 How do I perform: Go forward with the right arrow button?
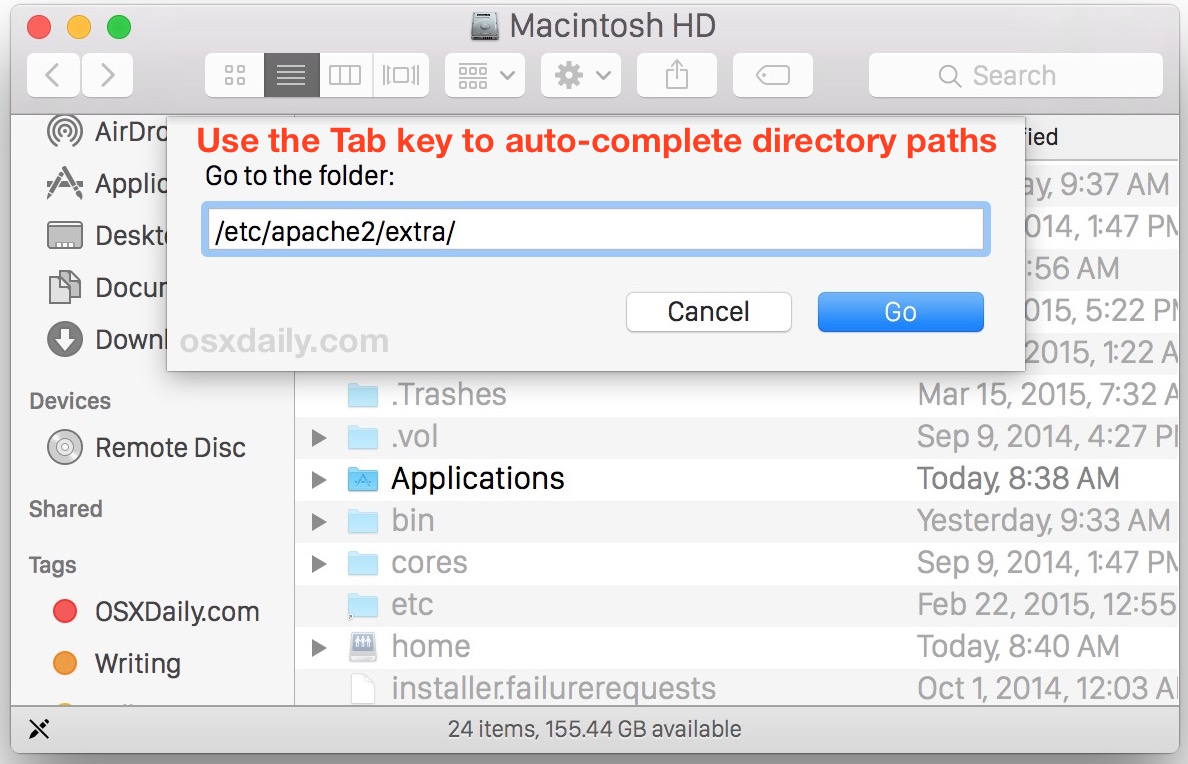(108, 75)
